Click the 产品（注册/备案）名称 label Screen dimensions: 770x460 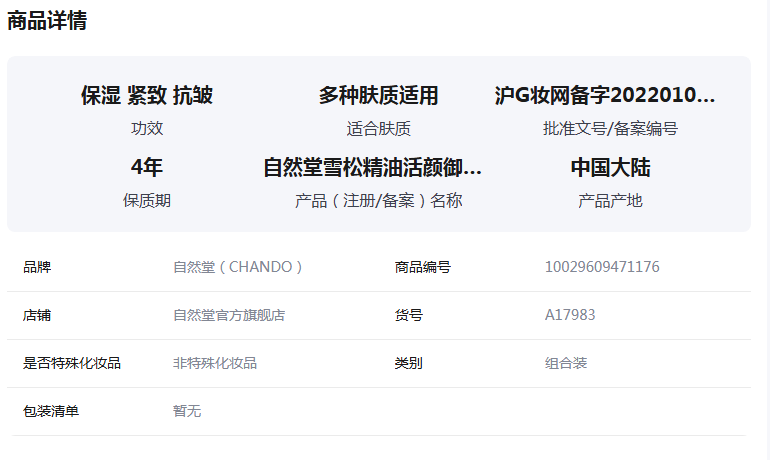pos(378,201)
